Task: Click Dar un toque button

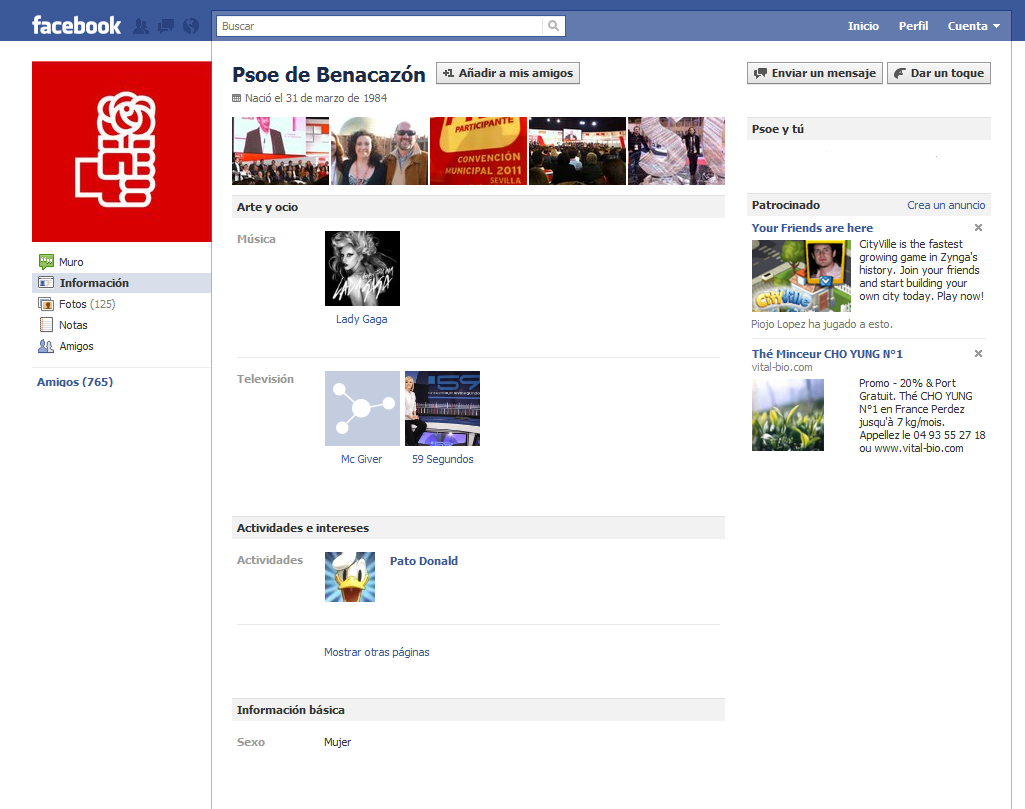Action: (x=939, y=73)
